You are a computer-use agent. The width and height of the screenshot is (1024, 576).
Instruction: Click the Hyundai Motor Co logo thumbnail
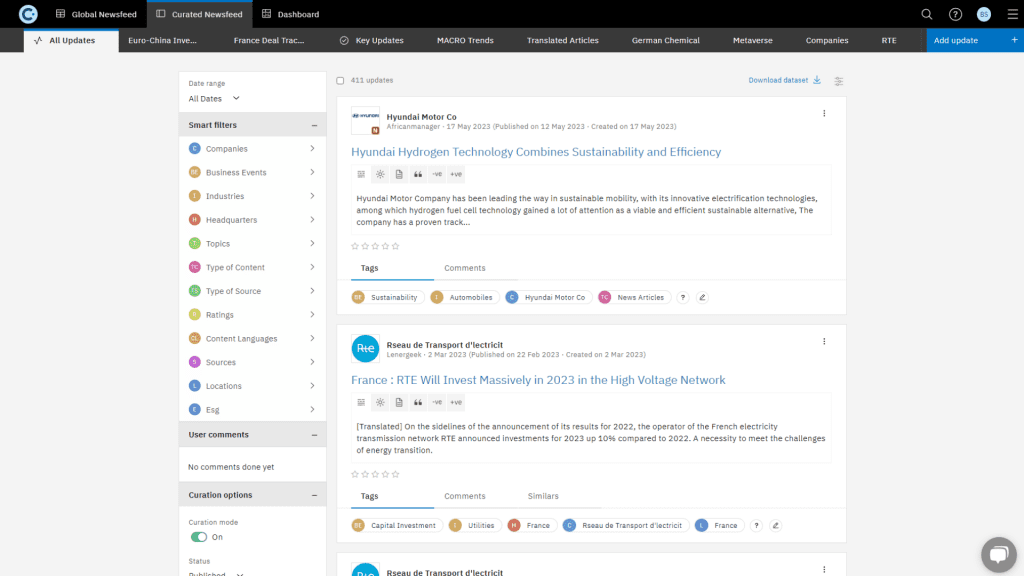click(x=365, y=121)
